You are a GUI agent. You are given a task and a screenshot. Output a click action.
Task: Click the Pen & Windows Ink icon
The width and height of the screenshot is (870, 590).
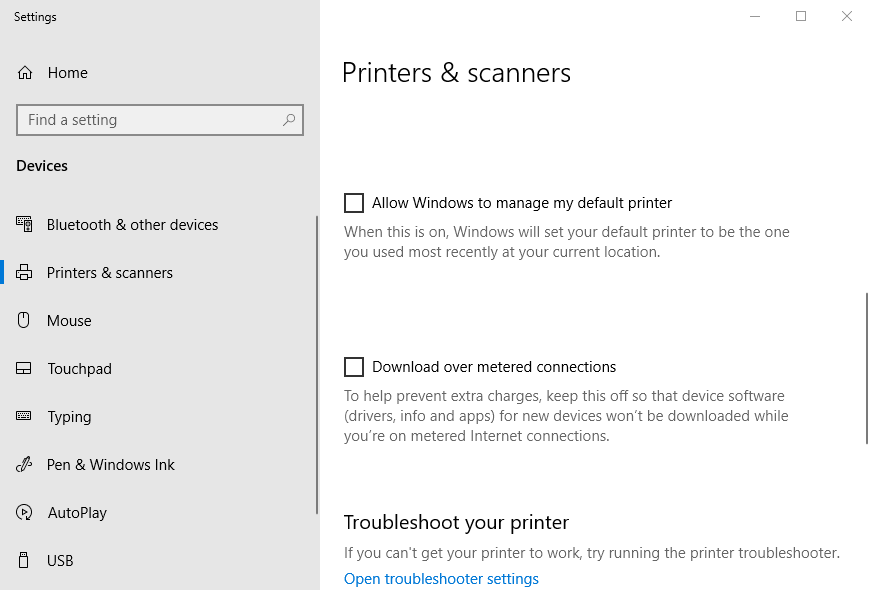(x=24, y=464)
